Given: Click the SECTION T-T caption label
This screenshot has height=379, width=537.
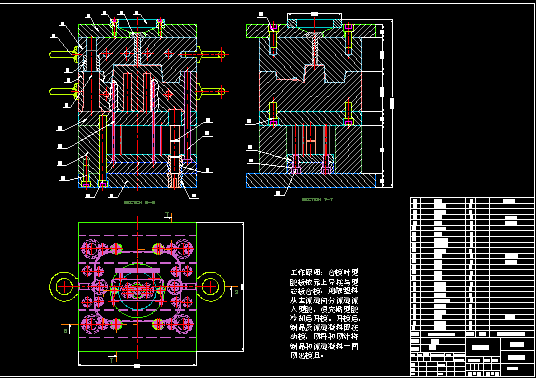Looking at the screenshot, I should click(x=317, y=199).
